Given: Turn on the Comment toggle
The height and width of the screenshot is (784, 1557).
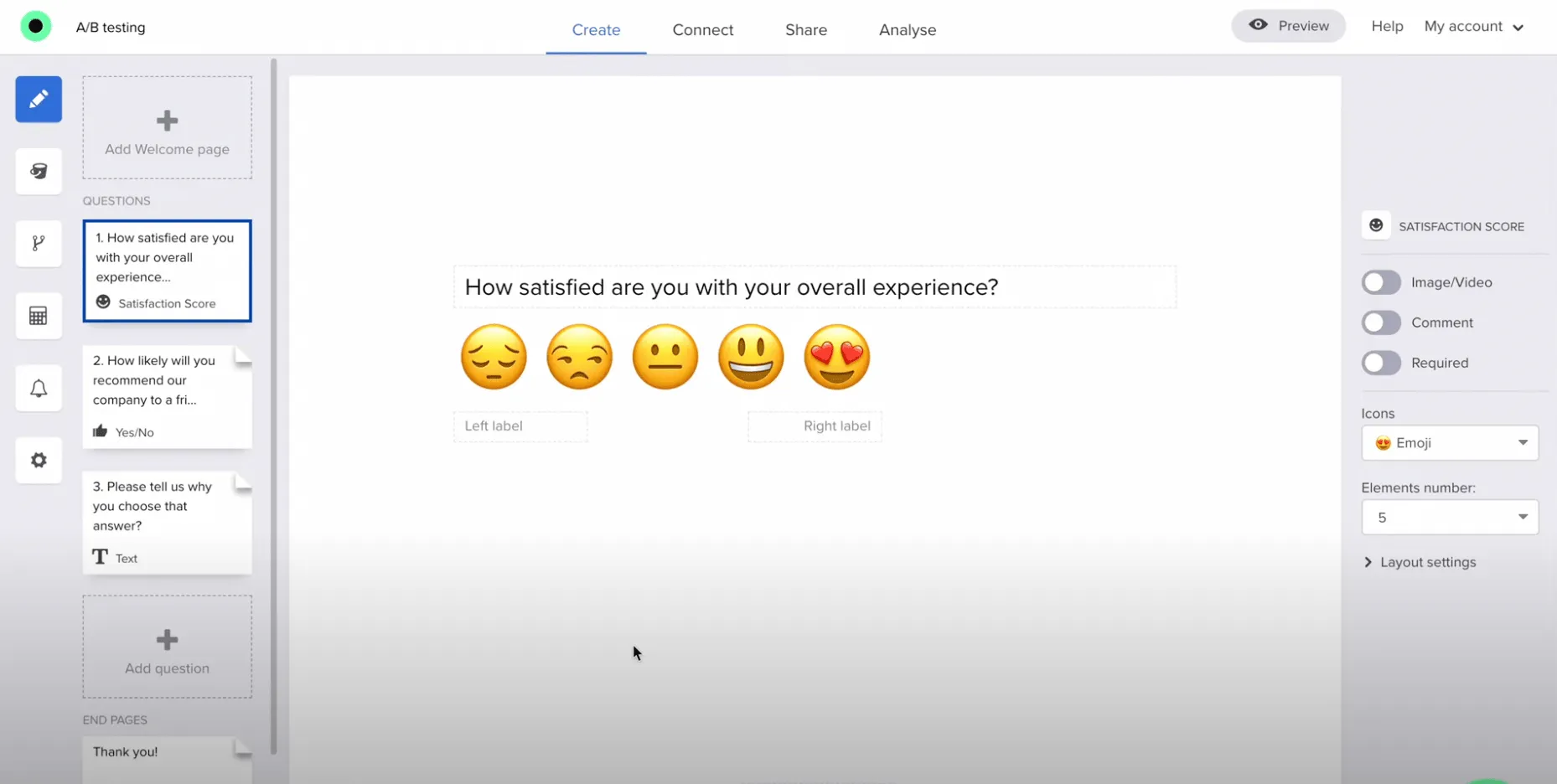Looking at the screenshot, I should (1381, 322).
